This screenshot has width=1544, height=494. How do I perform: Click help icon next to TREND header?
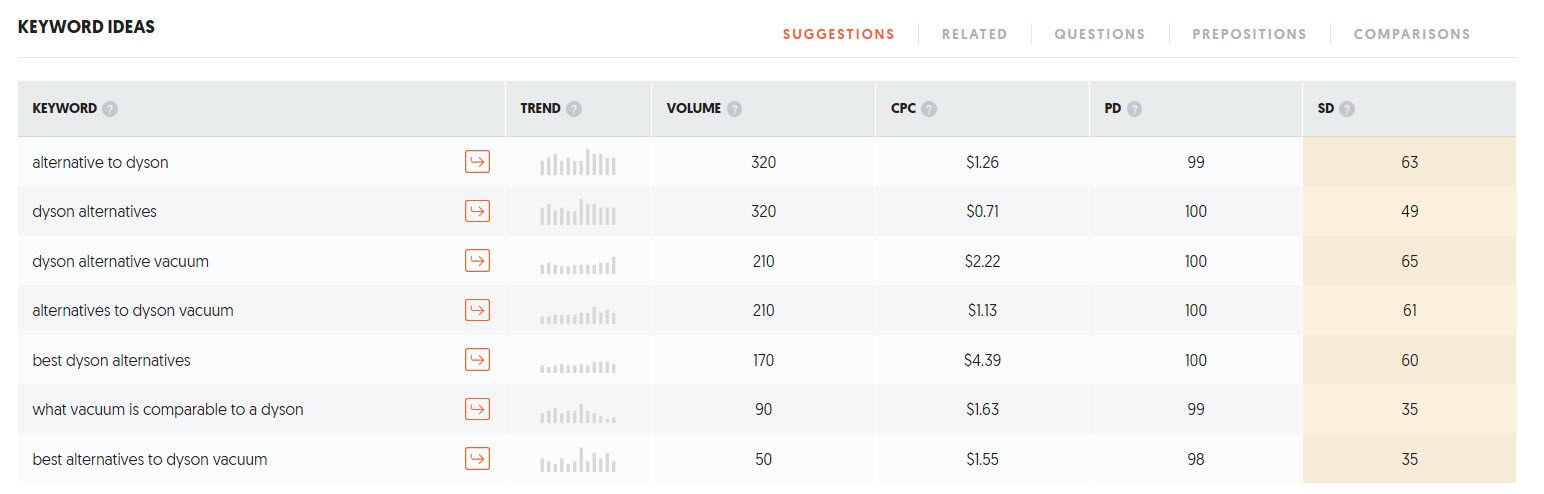pyautogui.click(x=574, y=109)
